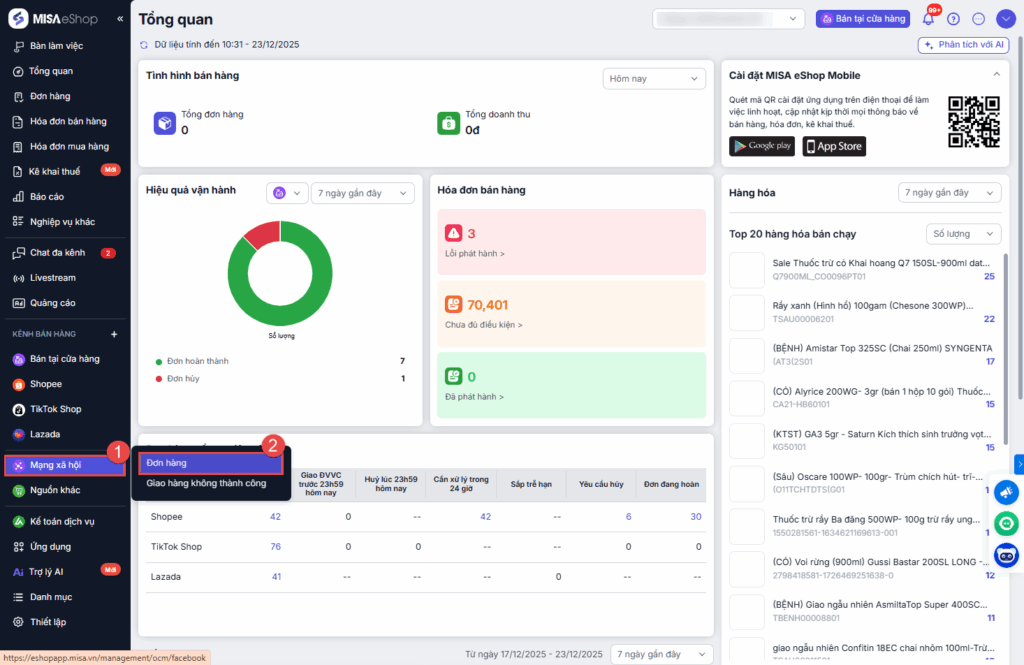The width and height of the screenshot is (1024, 665).
Task: Click the Kế toán dịch vụ icon
Action: pos(18,521)
